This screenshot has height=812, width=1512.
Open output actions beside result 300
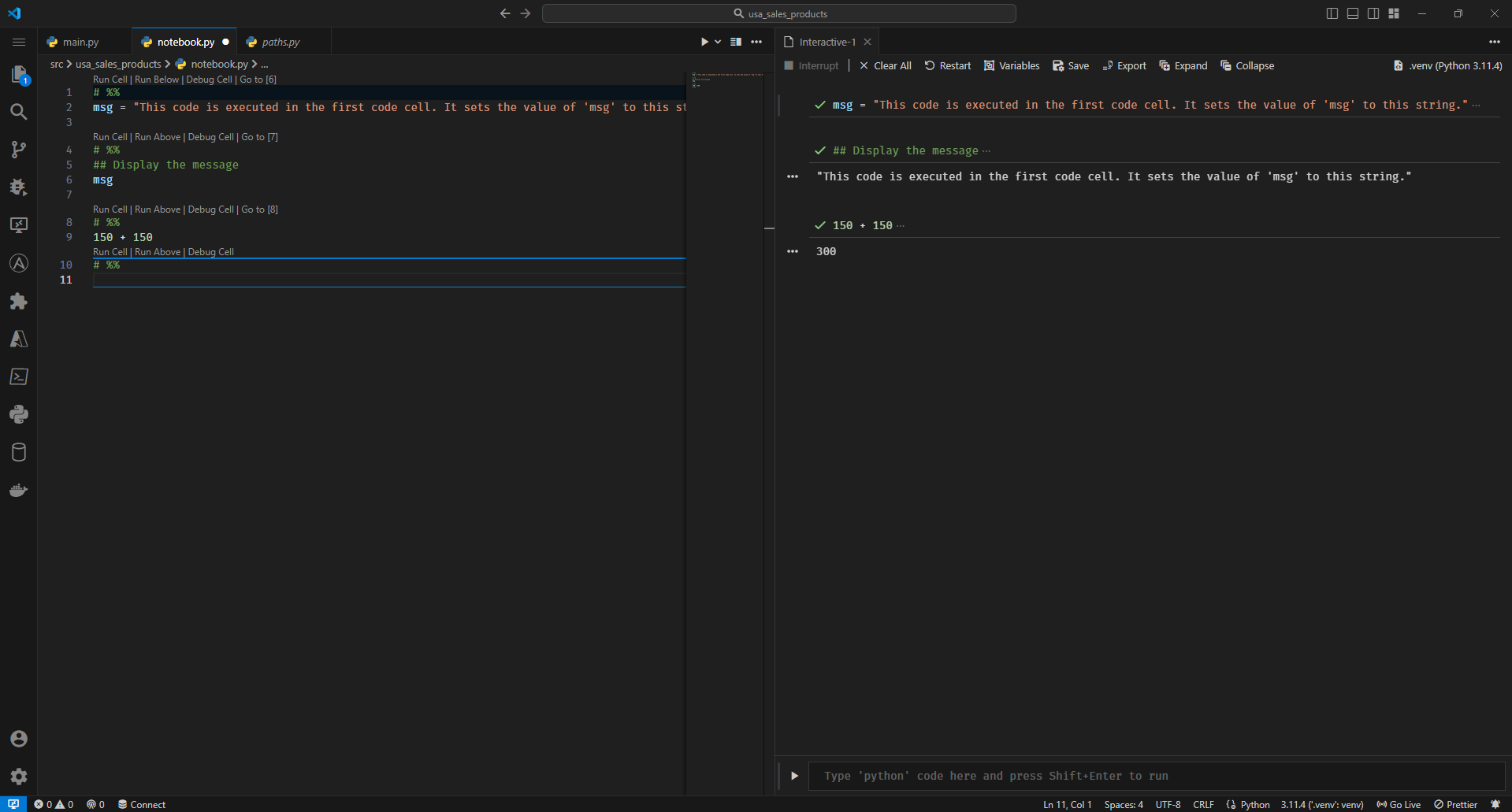click(793, 251)
